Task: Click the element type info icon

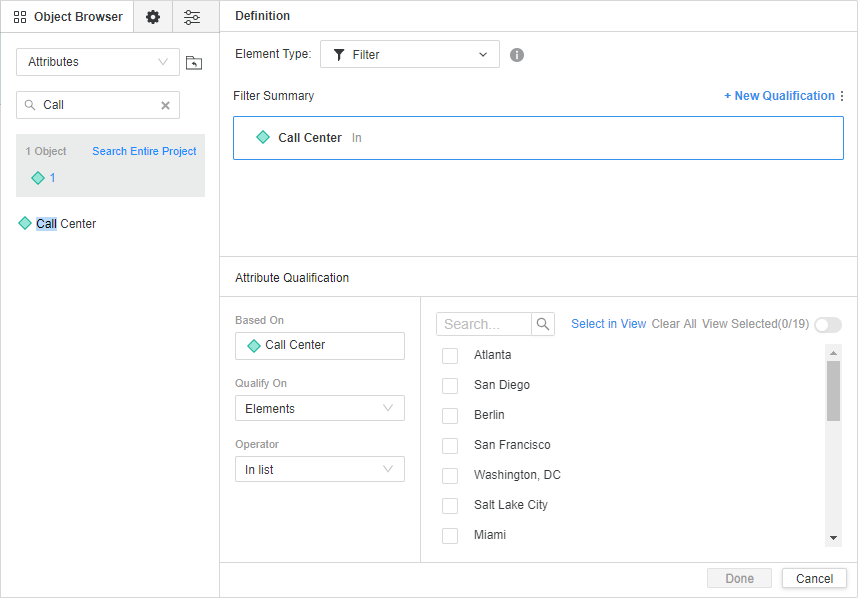Action: pyautogui.click(x=517, y=55)
